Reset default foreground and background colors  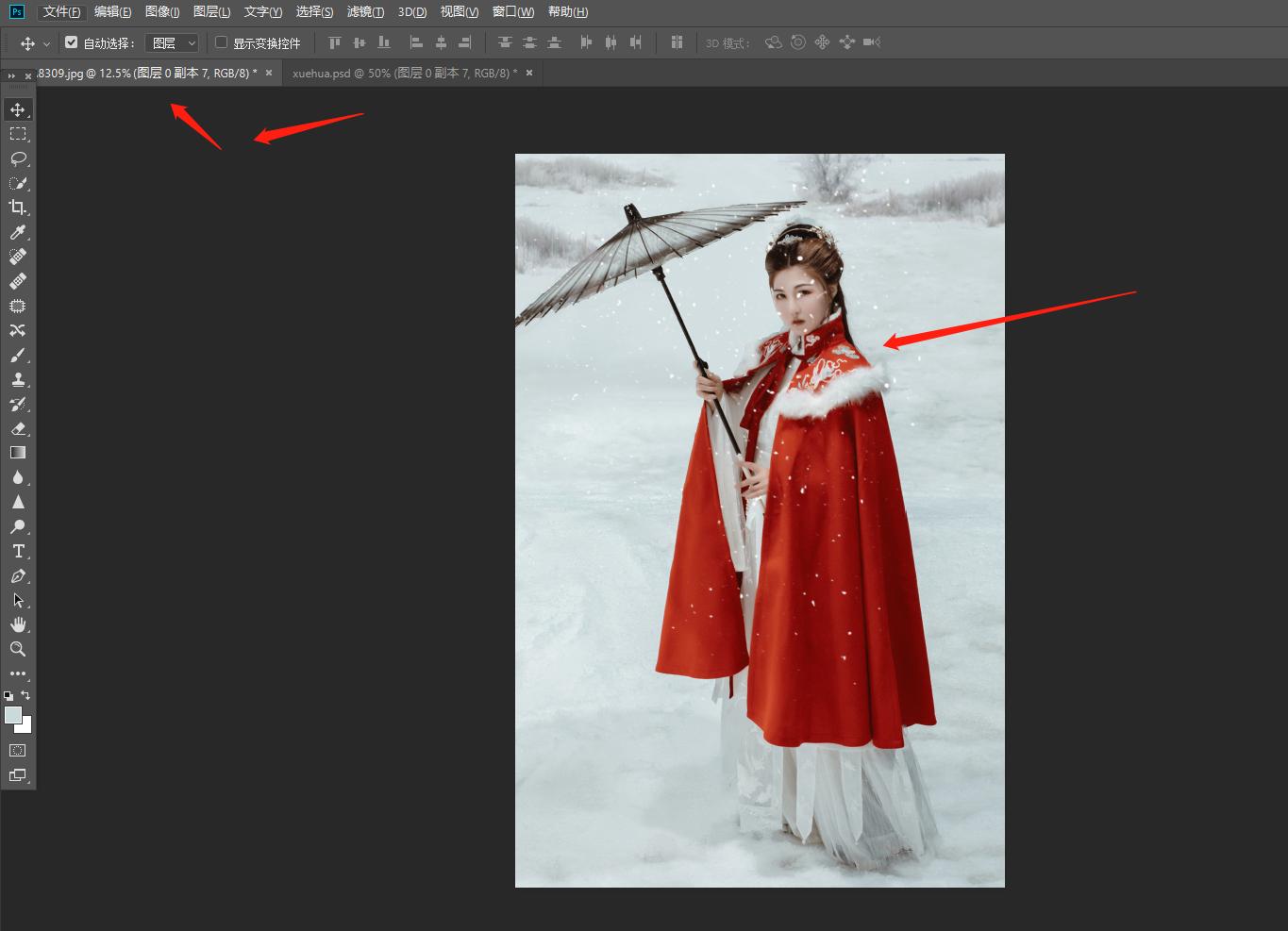click(8, 696)
